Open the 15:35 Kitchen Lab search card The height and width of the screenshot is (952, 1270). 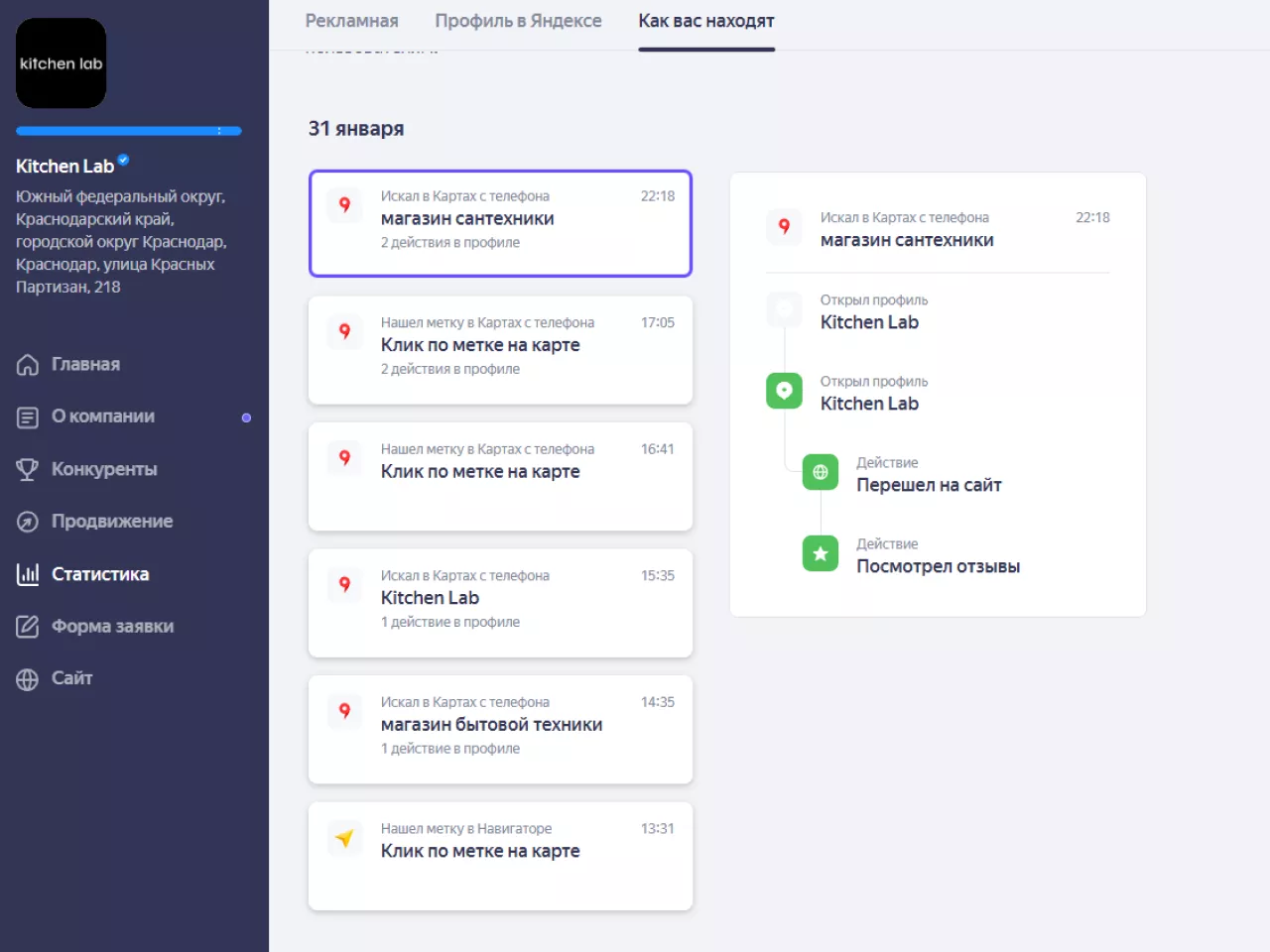coord(500,603)
